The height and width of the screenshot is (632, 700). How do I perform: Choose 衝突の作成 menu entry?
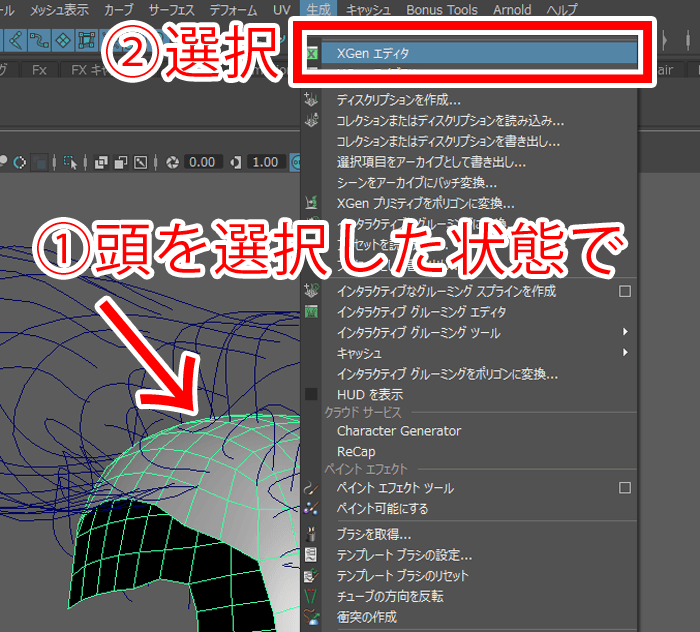pyautogui.click(x=367, y=617)
